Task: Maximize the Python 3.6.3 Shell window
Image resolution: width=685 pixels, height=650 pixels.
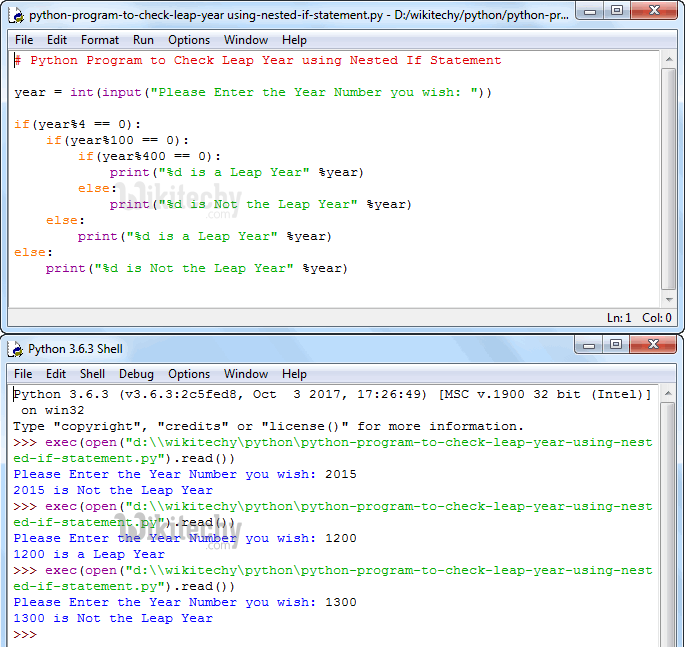Action: click(x=616, y=345)
